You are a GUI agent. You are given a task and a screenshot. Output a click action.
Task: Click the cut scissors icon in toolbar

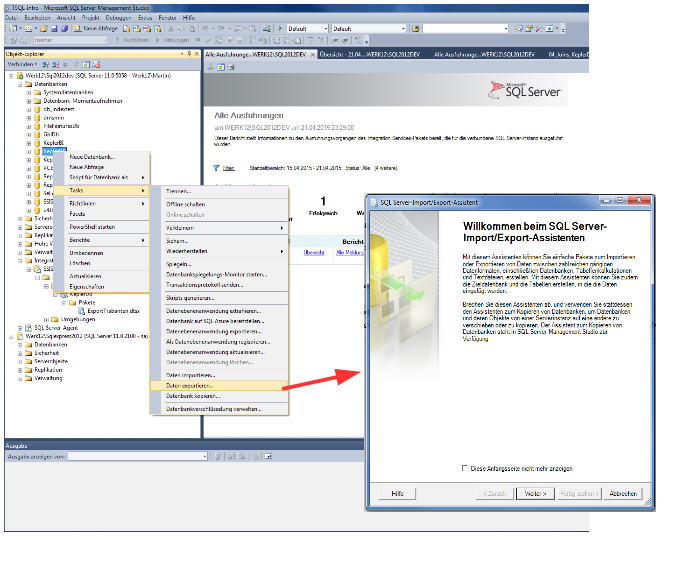pyautogui.click(x=171, y=29)
